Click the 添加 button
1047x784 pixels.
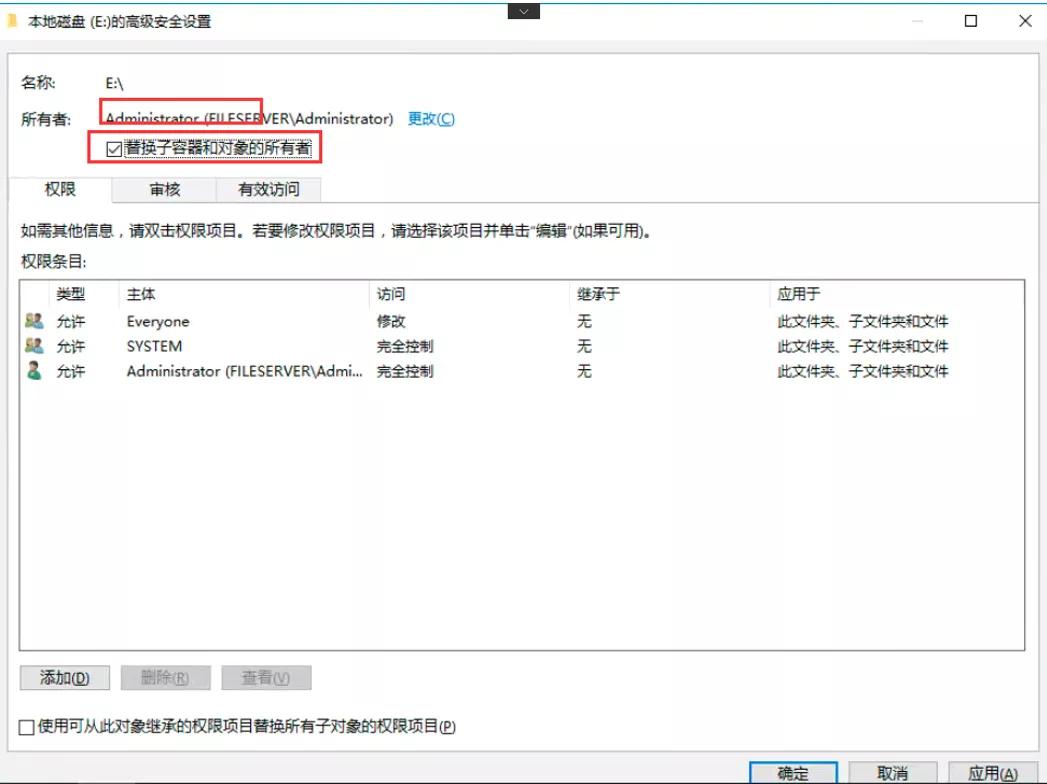point(64,677)
